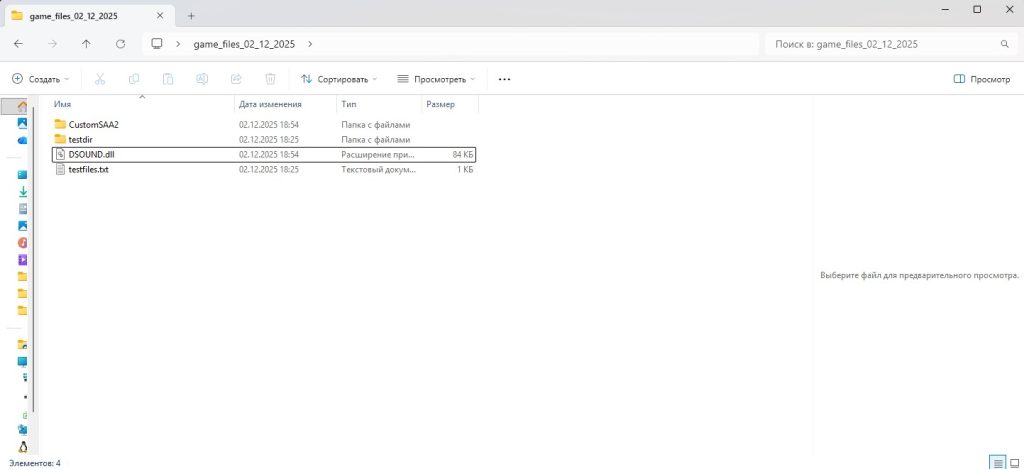The height and width of the screenshot is (469, 1024).
Task: Open the Создать dropdown
Action: [x=41, y=79]
